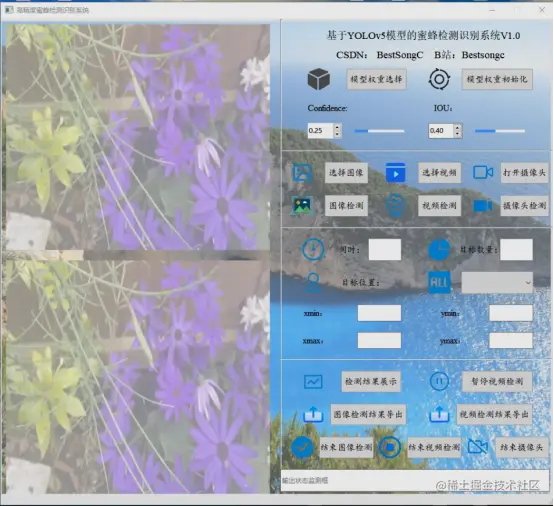Click the location pin target position icon
554x506 pixels.
(313, 282)
